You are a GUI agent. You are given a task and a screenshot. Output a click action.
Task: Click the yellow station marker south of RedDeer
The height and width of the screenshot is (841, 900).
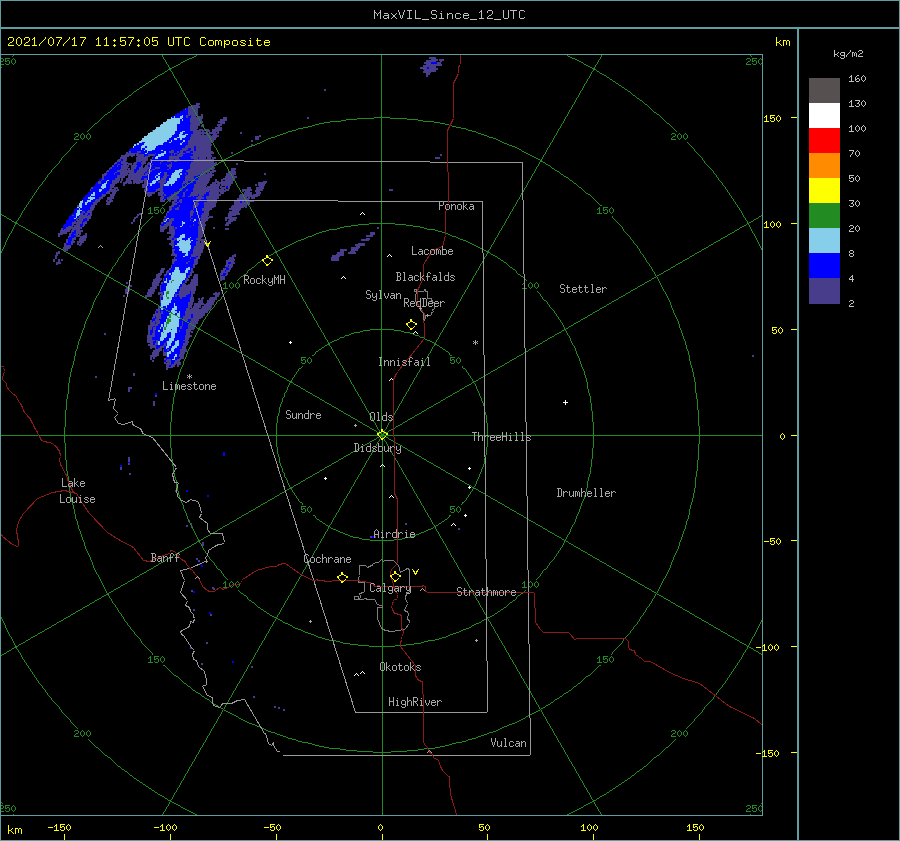tap(411, 325)
